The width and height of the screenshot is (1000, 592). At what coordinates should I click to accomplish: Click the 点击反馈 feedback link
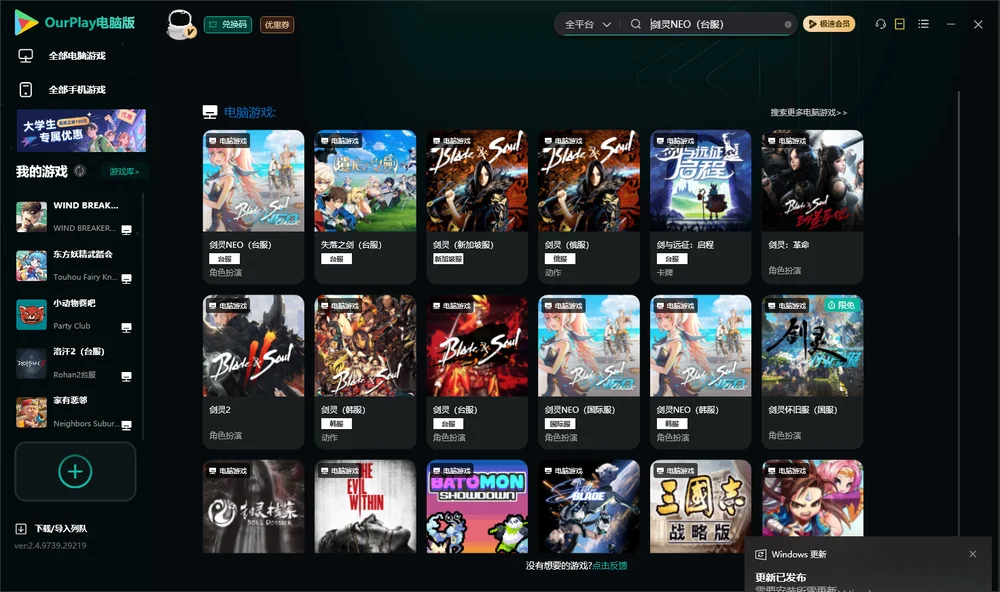pos(610,566)
